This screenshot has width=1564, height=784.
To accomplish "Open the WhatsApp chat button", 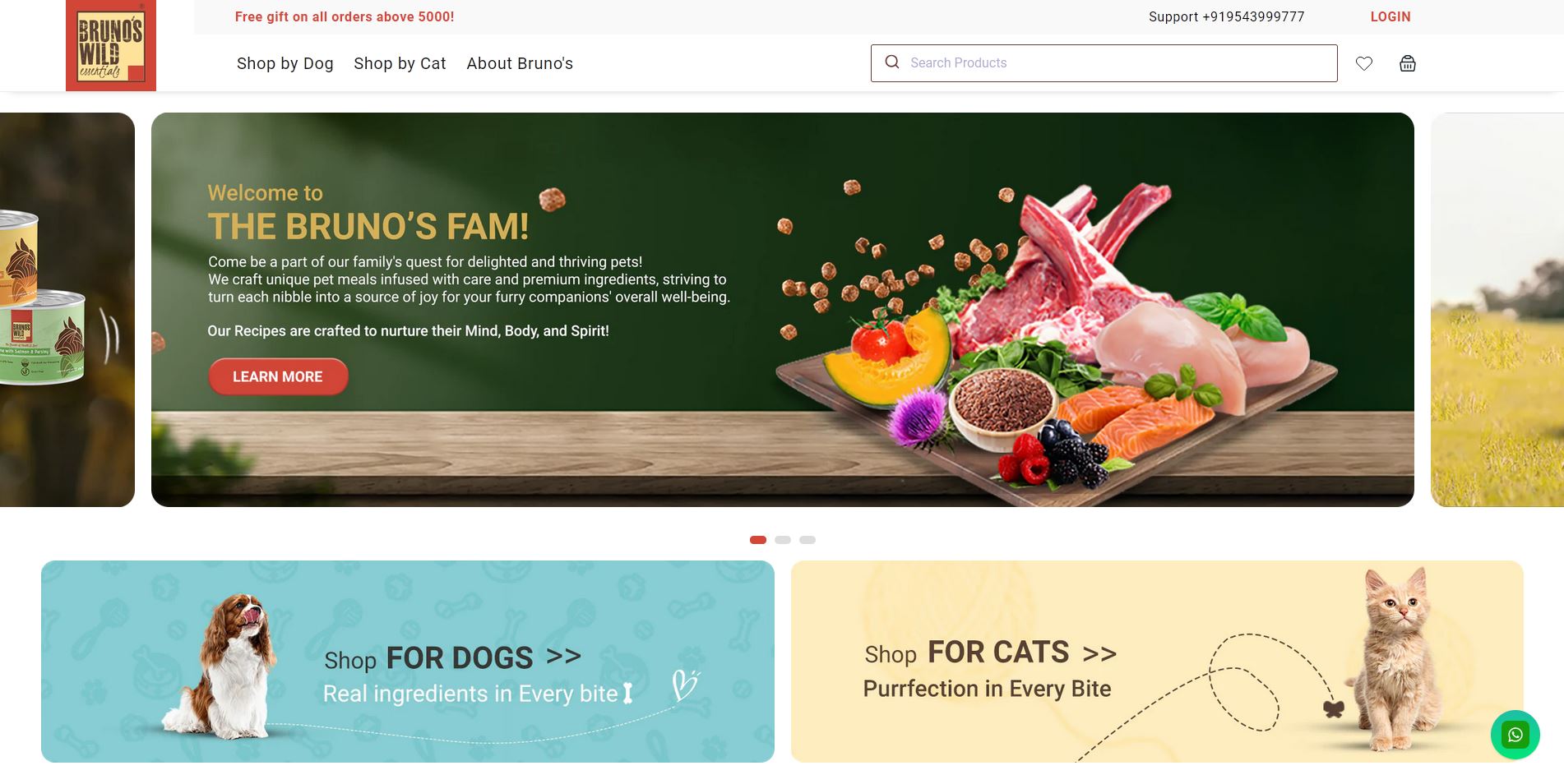I will (x=1515, y=735).
